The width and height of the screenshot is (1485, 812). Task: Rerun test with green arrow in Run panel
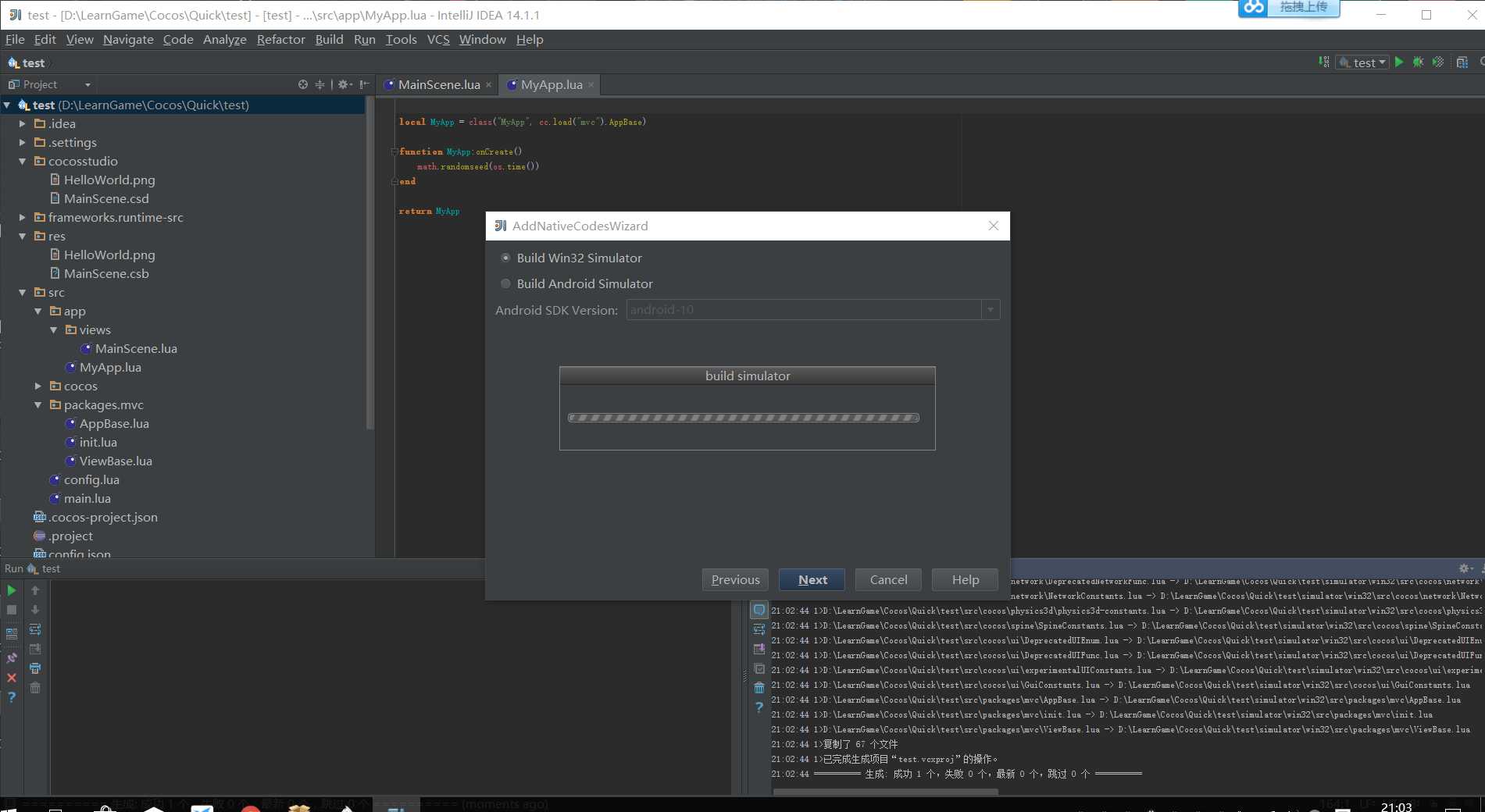(x=12, y=590)
